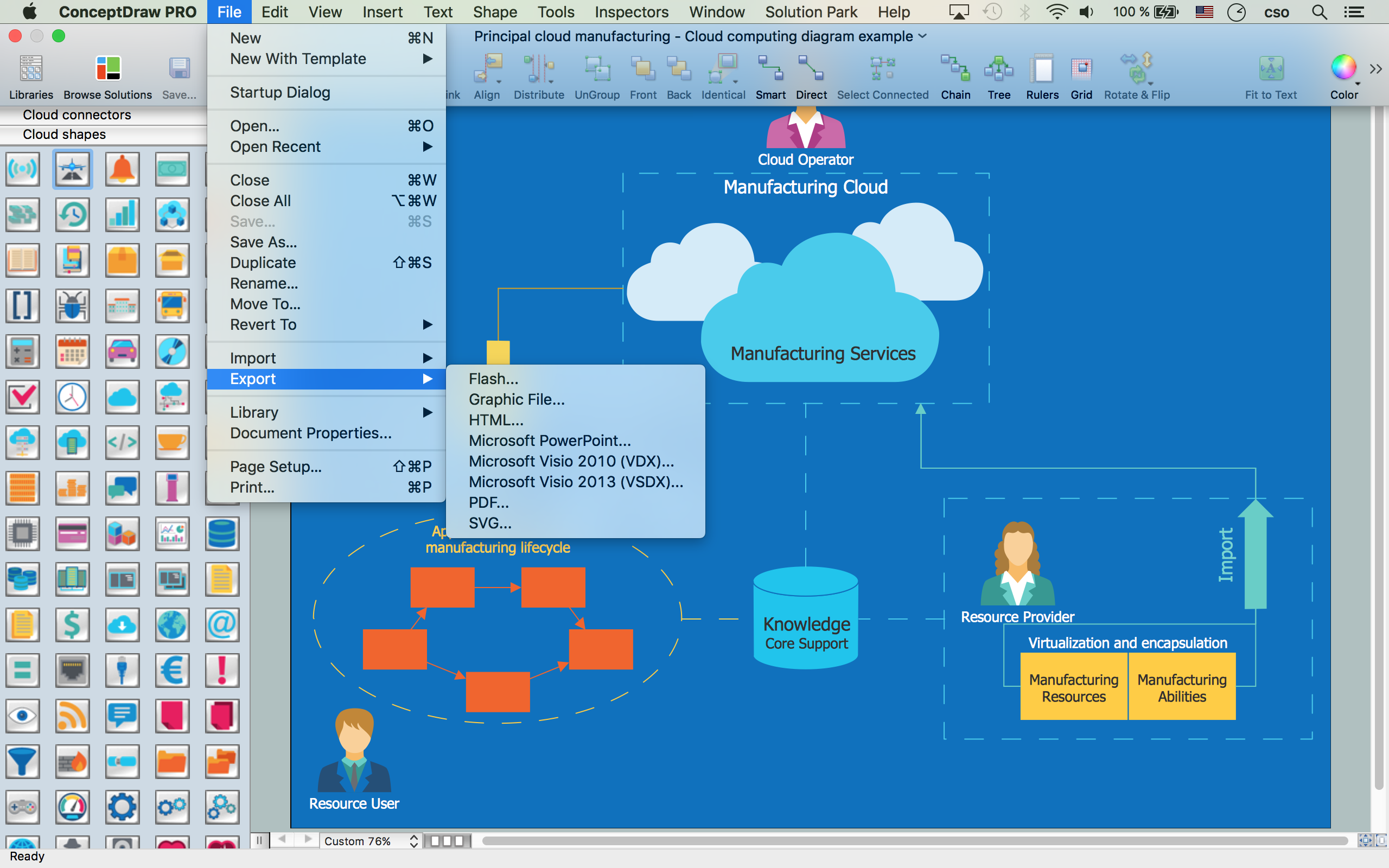Click the Wi-Fi status icon
Viewport: 1389px width, 868px height.
click(x=1056, y=11)
